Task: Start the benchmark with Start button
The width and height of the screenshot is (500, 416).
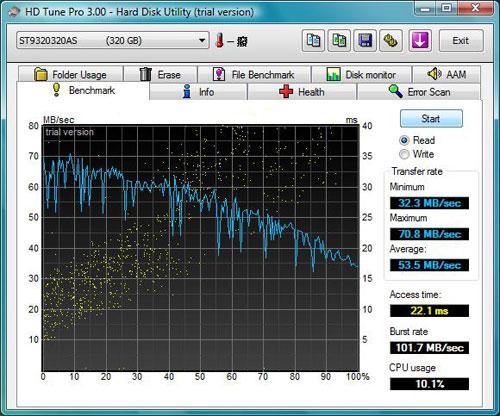Action: tap(431, 119)
